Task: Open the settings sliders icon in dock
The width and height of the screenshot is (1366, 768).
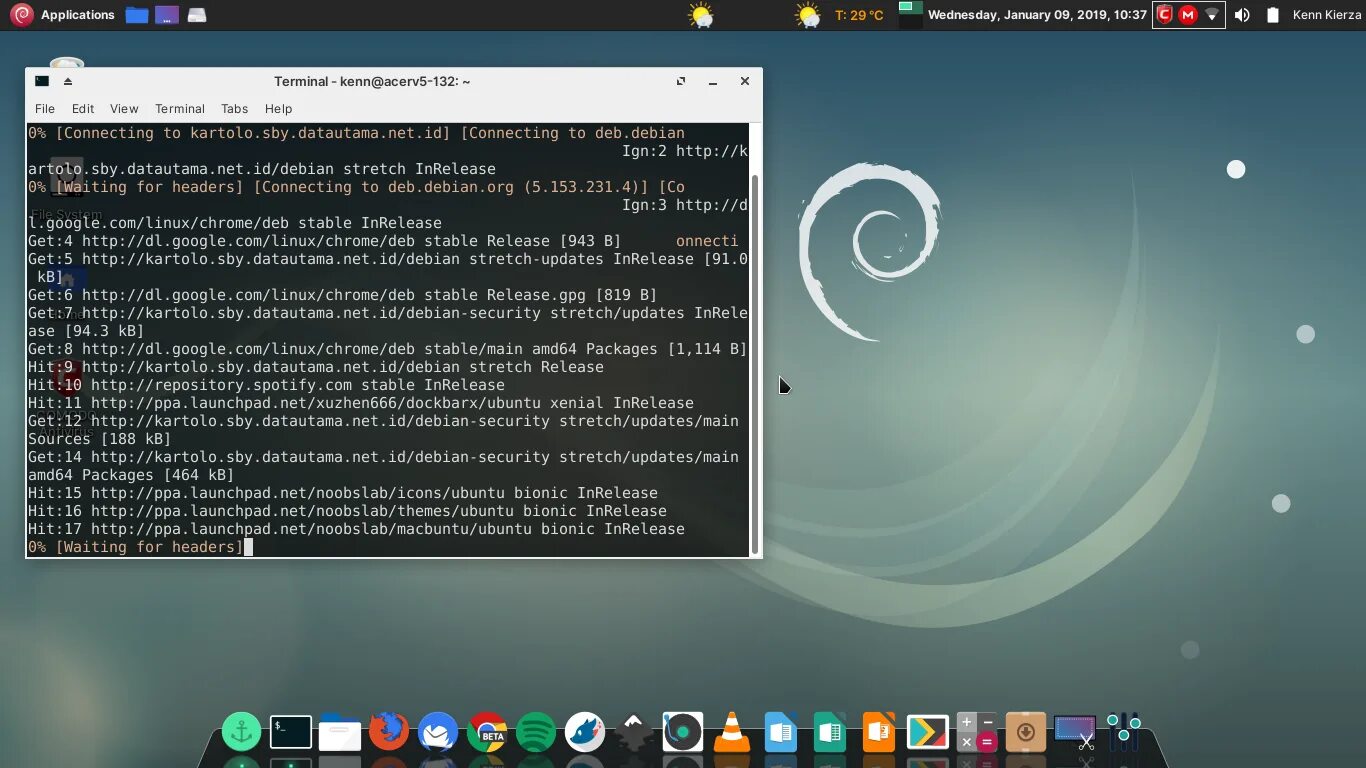Action: coord(1124,732)
